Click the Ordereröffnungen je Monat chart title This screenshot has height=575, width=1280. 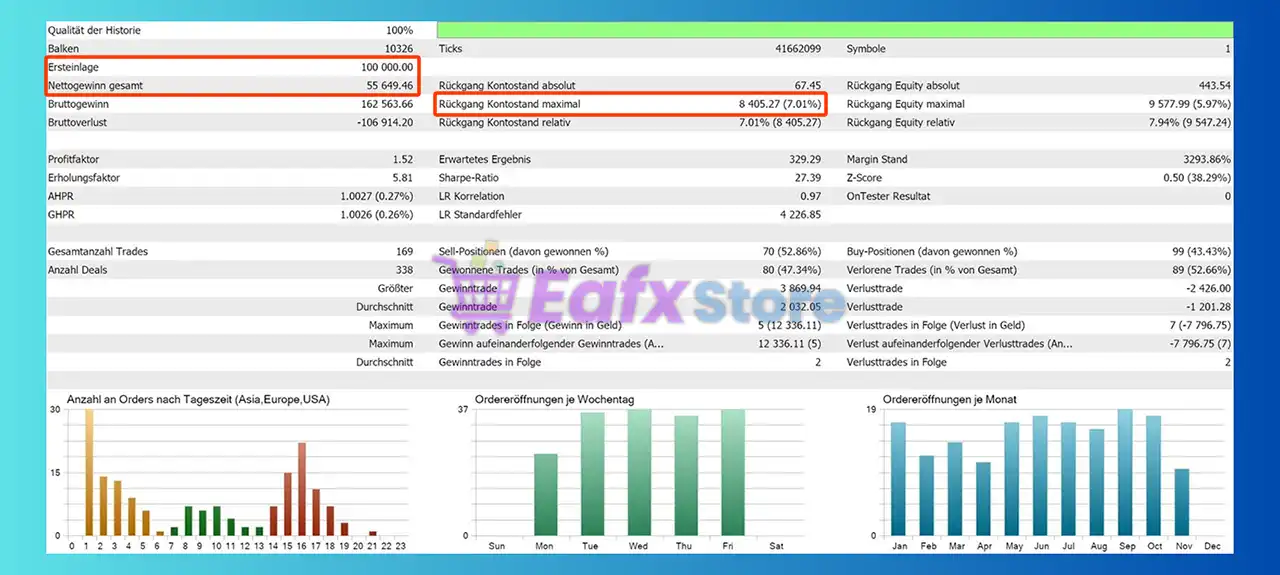[x=949, y=399]
